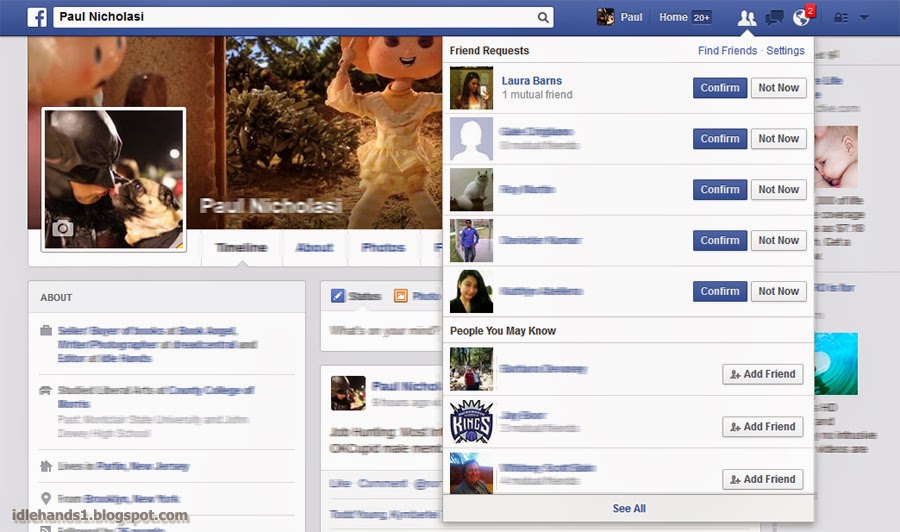Image resolution: width=900 pixels, height=532 pixels.
Task: Click the house lives-in icon
Action: pyautogui.click(x=46, y=466)
